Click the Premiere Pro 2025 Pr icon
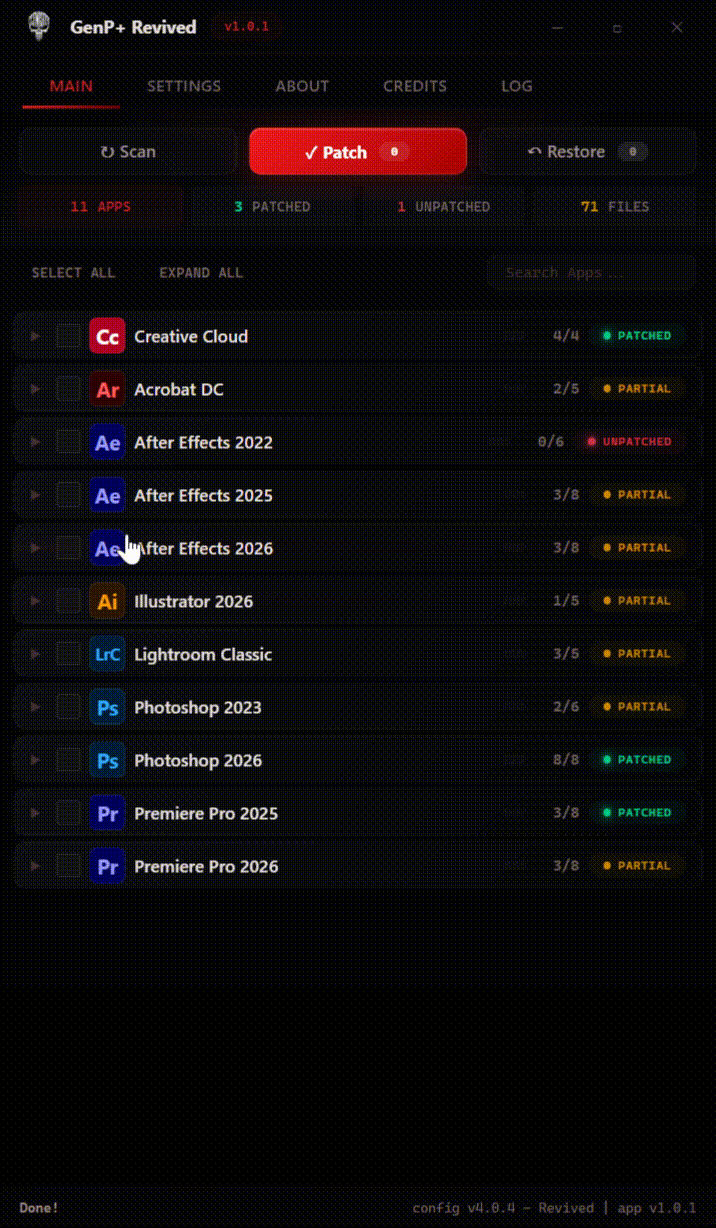Image resolution: width=716 pixels, height=1228 pixels. (107, 813)
